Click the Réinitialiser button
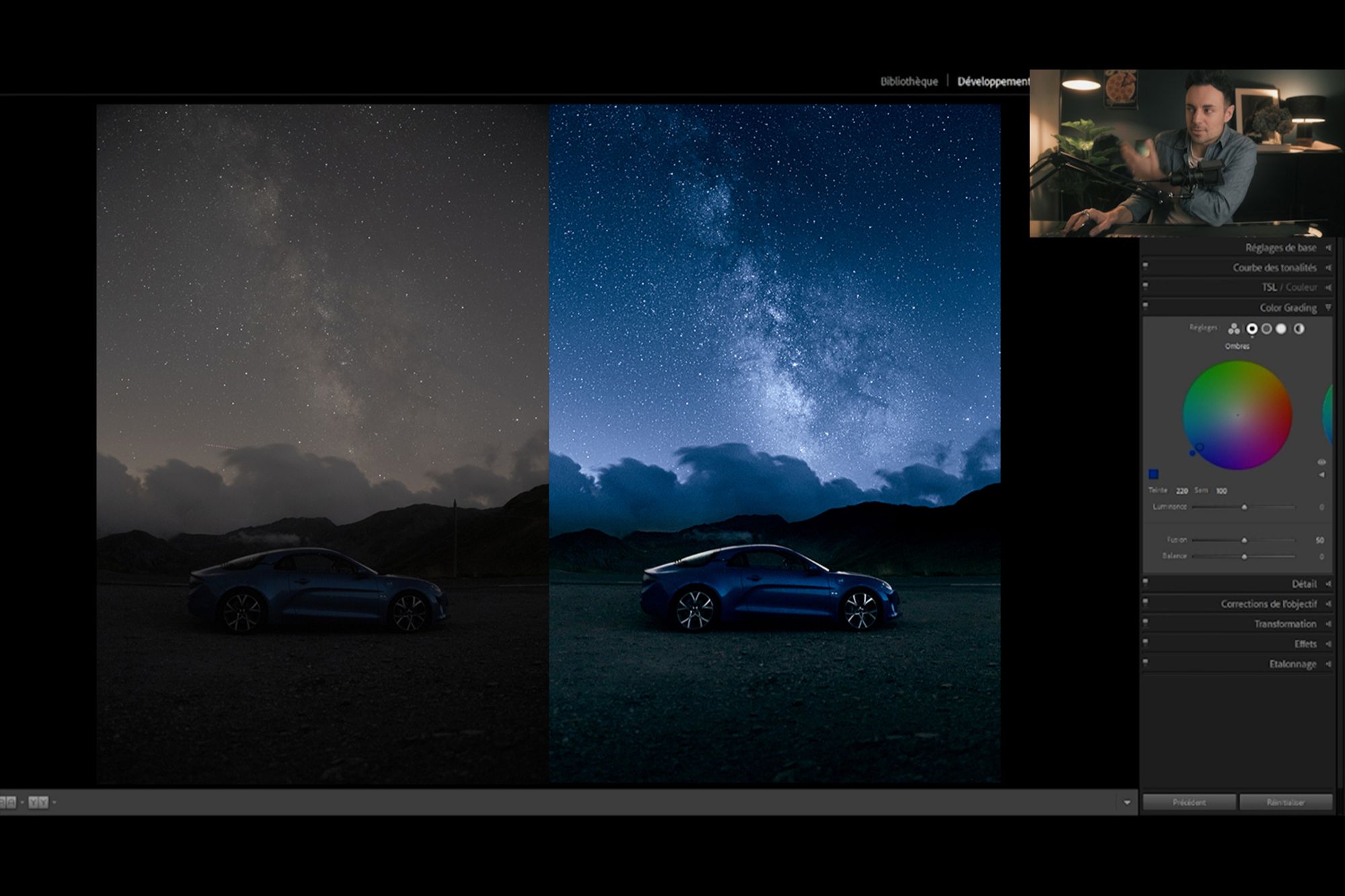1345x896 pixels. click(x=1285, y=802)
